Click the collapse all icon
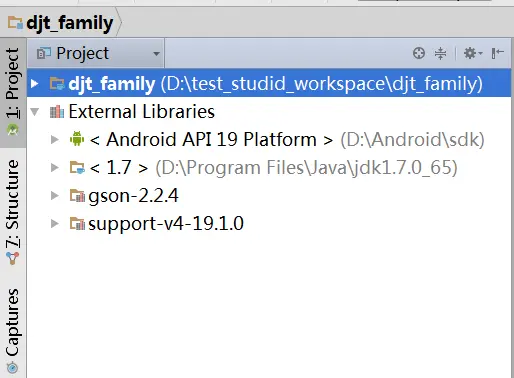Viewport: 514px width, 378px height. pos(440,53)
